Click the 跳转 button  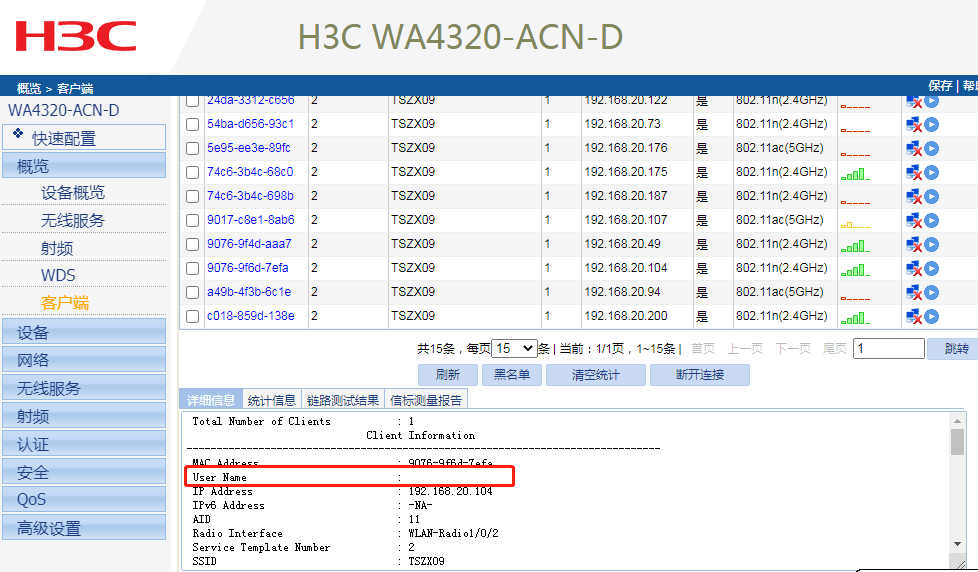pos(954,349)
